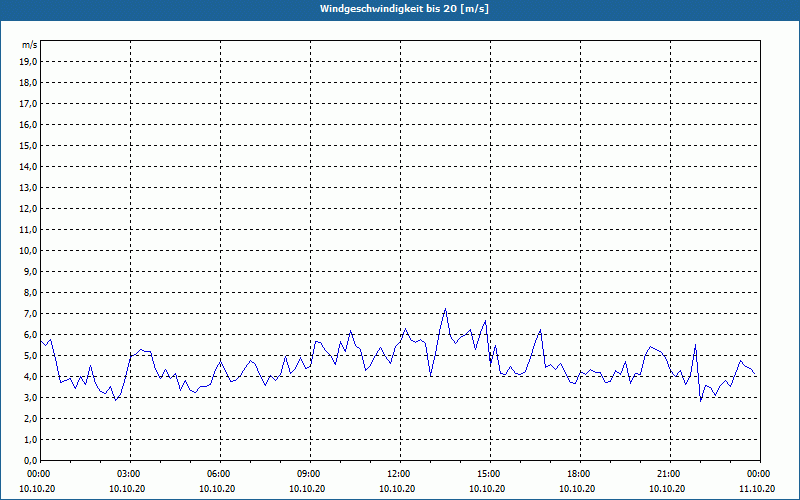Pick the y-axis value '8,0'
Screen dimensions: 800x500
tap(31, 292)
